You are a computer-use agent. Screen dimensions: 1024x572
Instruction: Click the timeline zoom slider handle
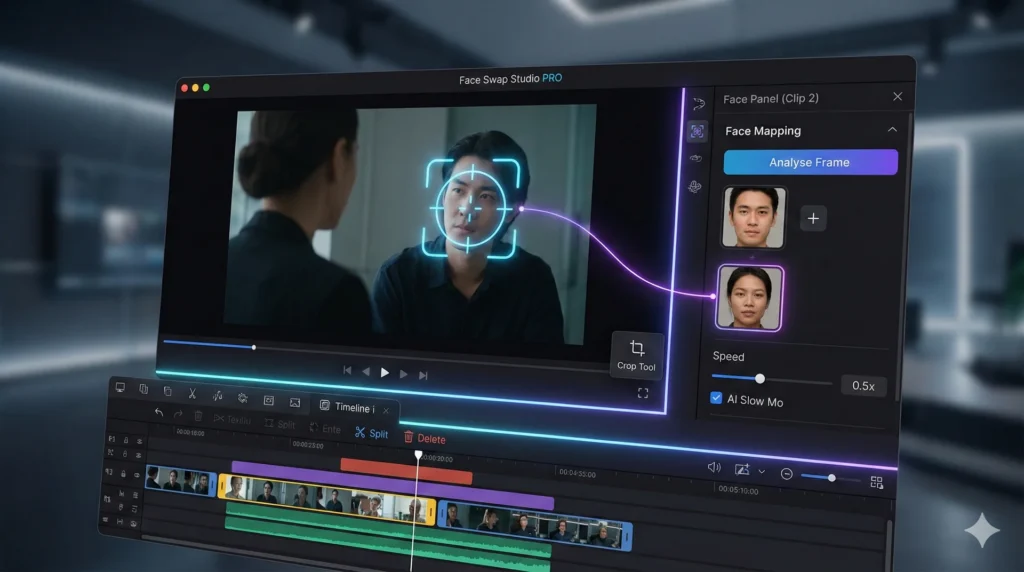(x=831, y=478)
